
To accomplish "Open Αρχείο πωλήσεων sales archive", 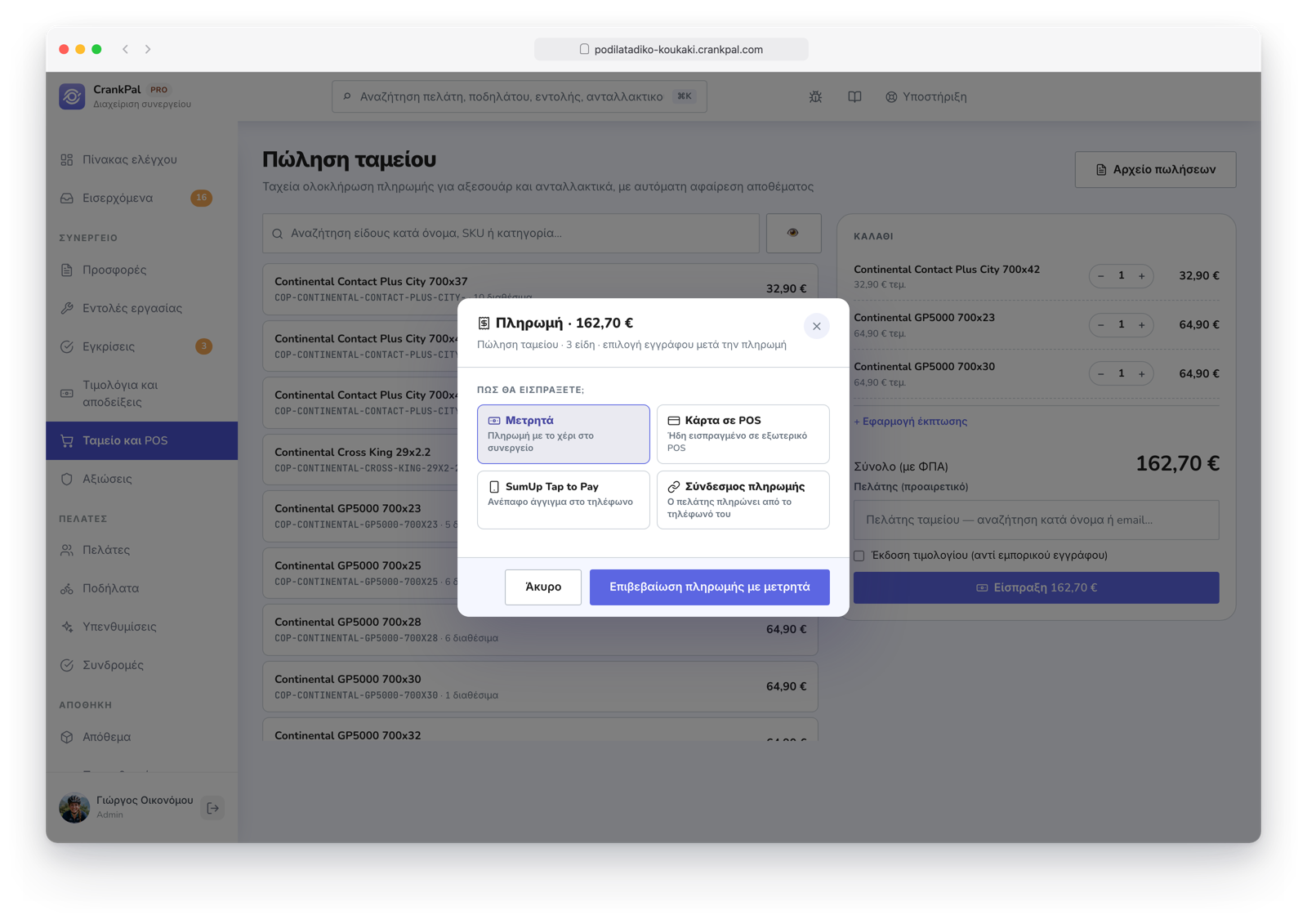I will (1155, 169).
